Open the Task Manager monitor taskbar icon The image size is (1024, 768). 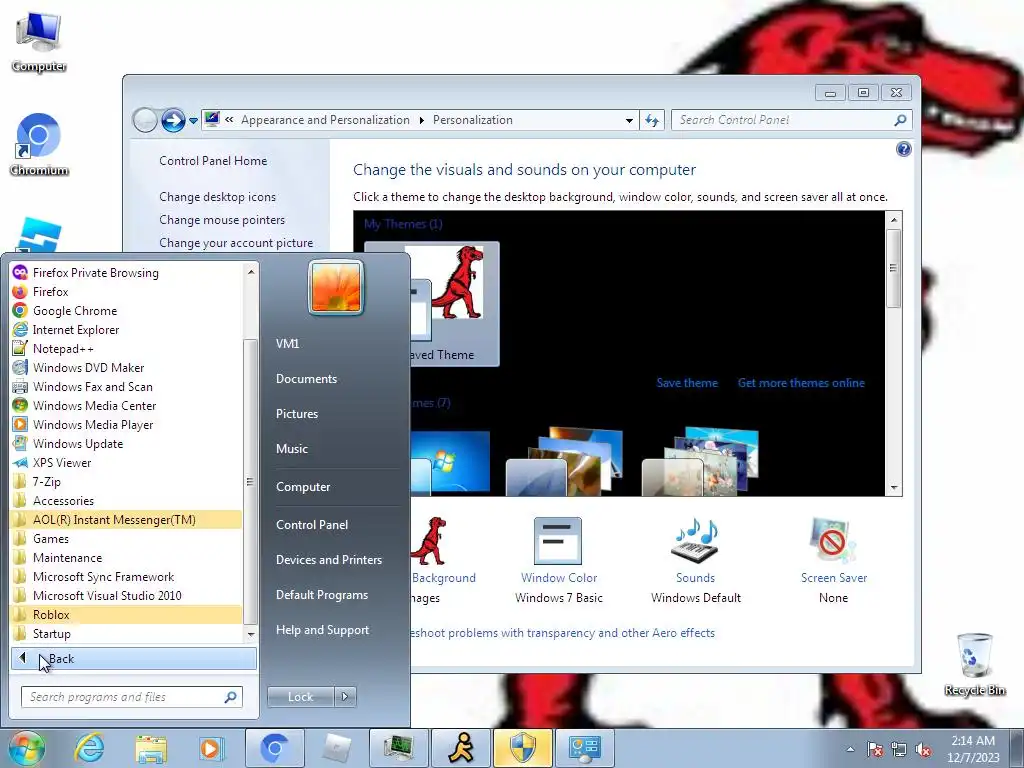coord(398,748)
